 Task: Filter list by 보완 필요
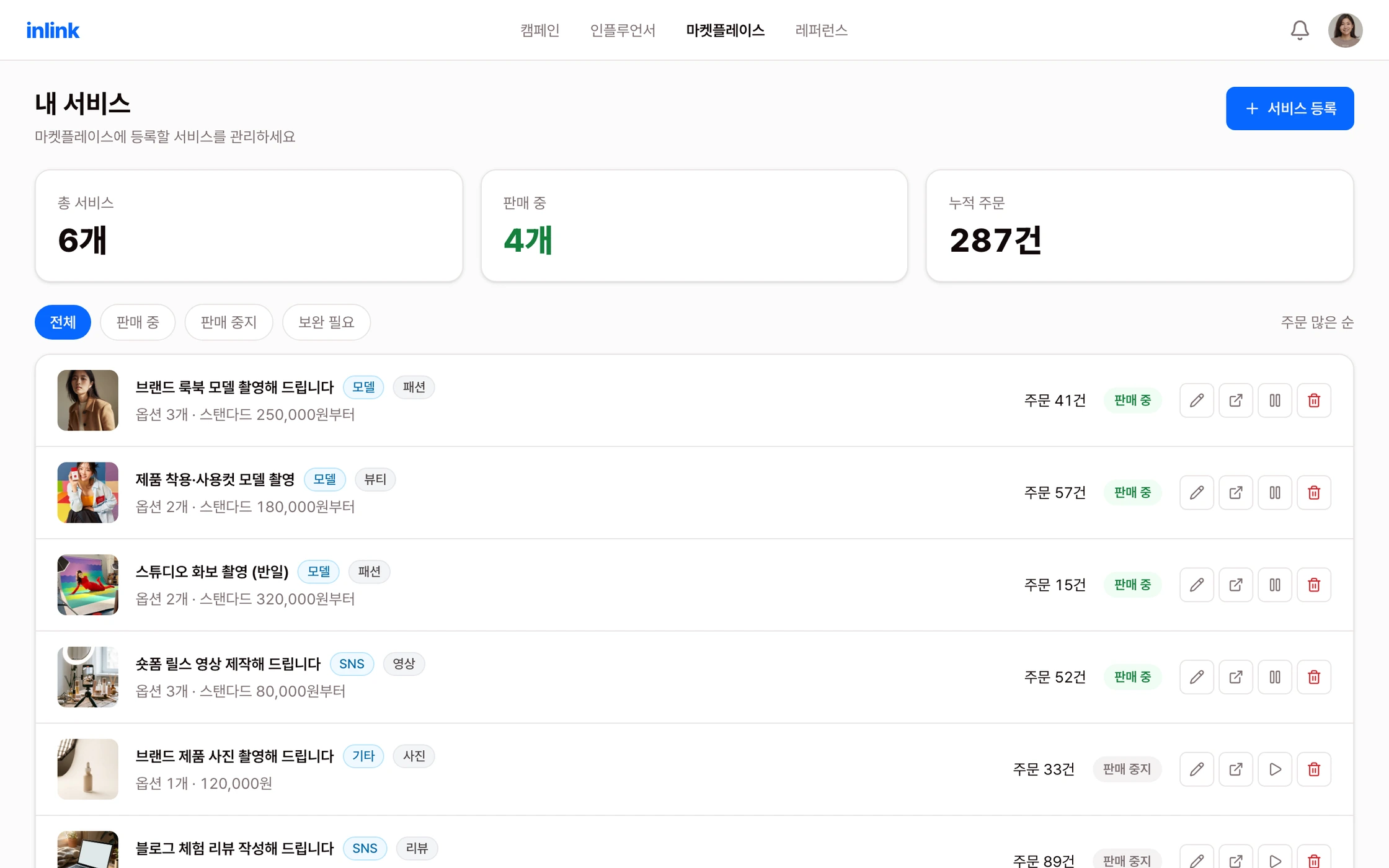click(x=326, y=322)
